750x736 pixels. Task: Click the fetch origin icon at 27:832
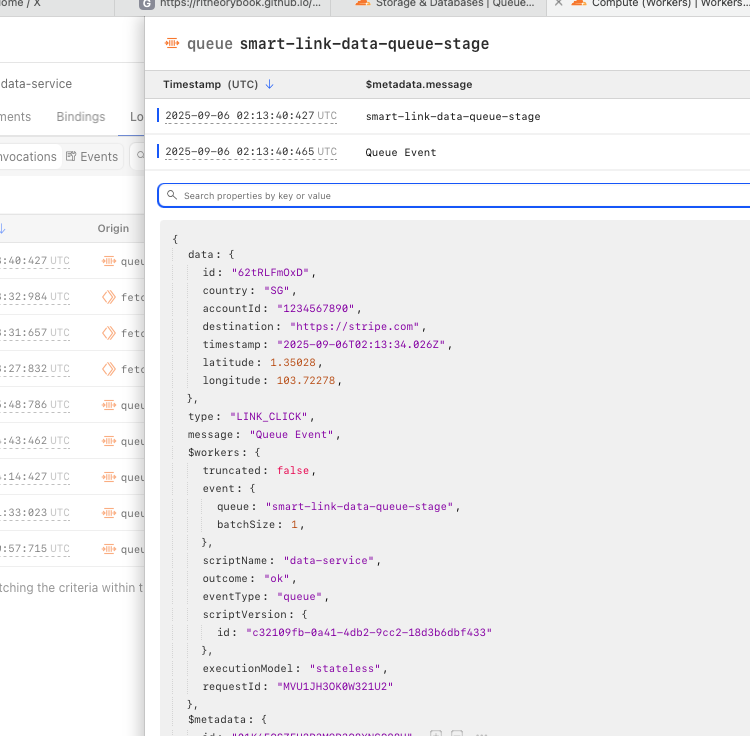pos(110,369)
